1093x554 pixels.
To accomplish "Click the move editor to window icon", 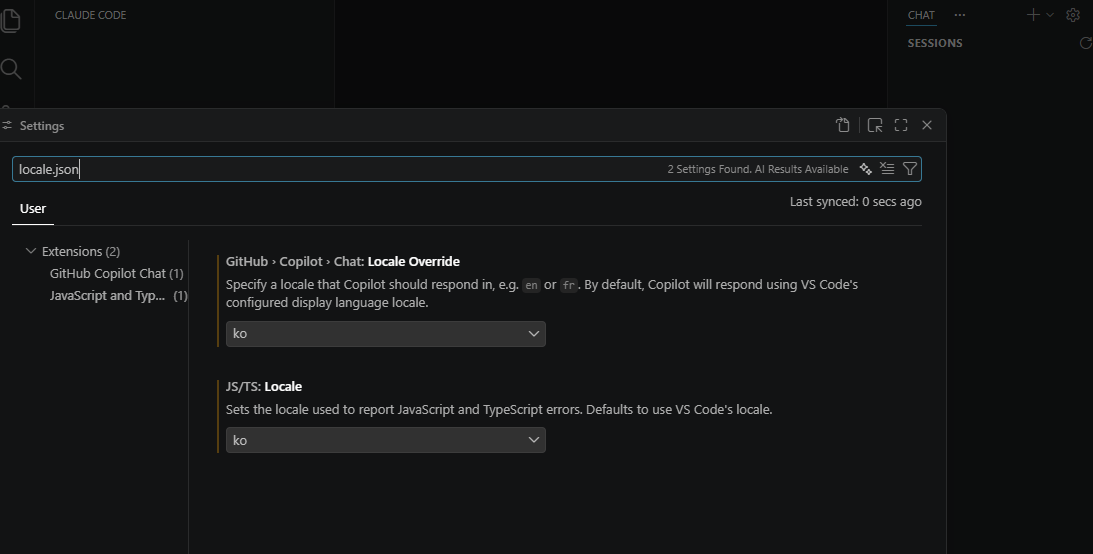I will pyautogui.click(x=875, y=125).
